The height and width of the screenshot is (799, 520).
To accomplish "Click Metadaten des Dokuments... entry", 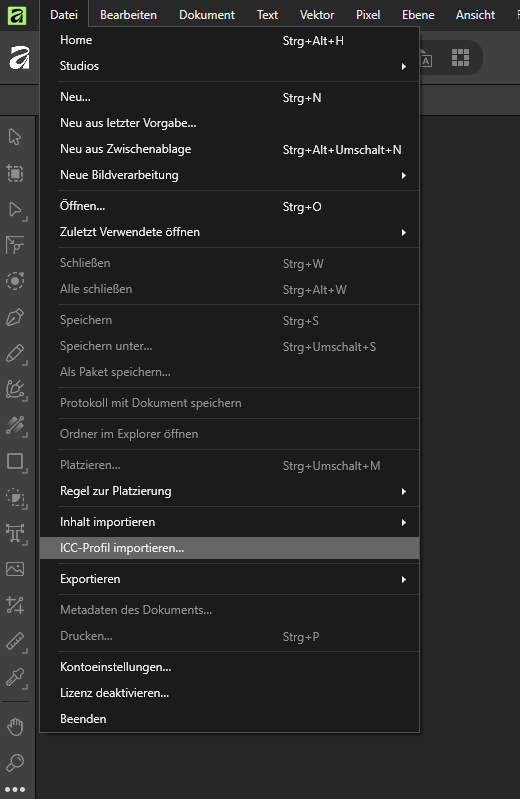I will [x=229, y=610].
